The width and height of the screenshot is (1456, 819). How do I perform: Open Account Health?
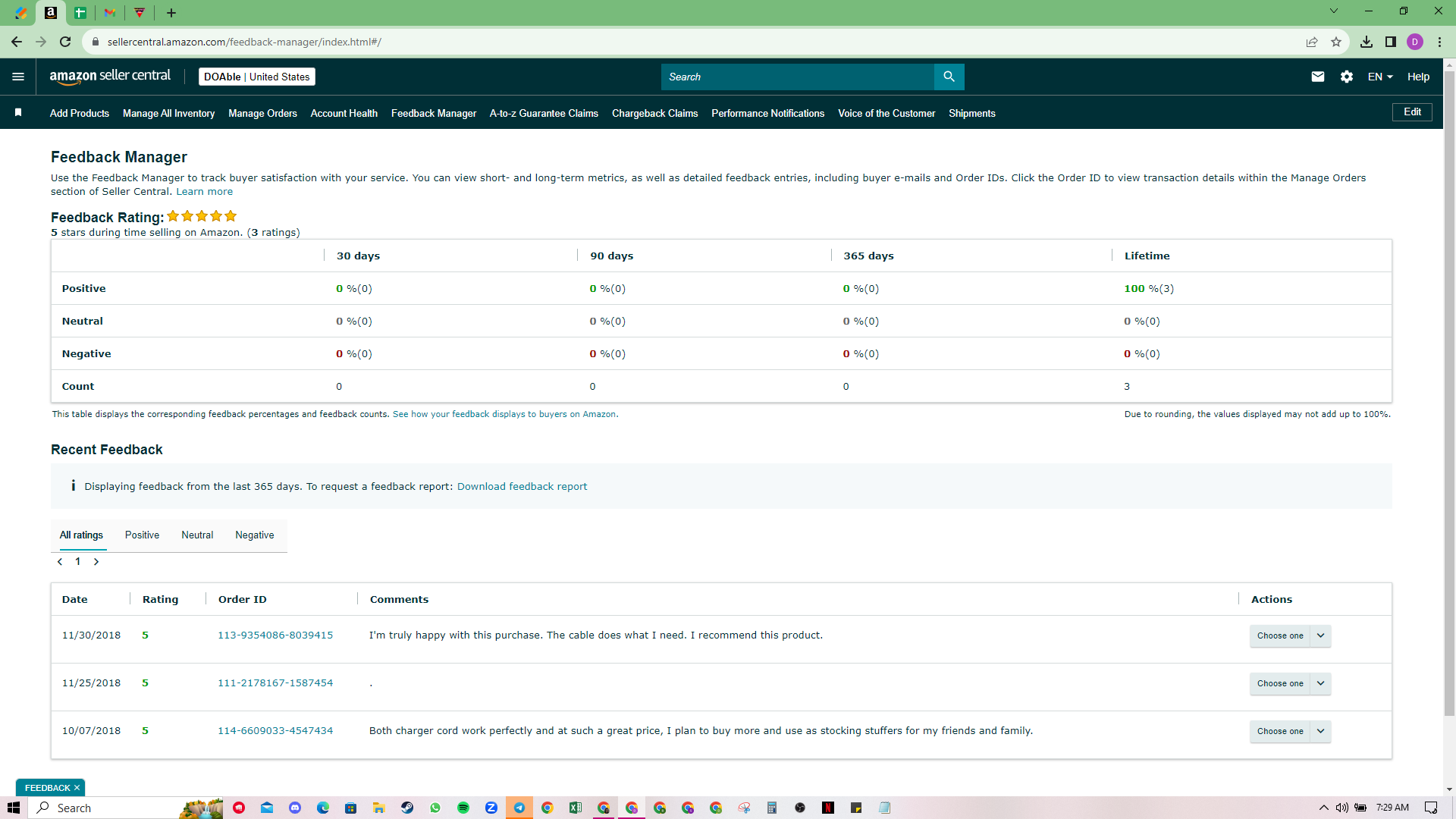pos(344,113)
